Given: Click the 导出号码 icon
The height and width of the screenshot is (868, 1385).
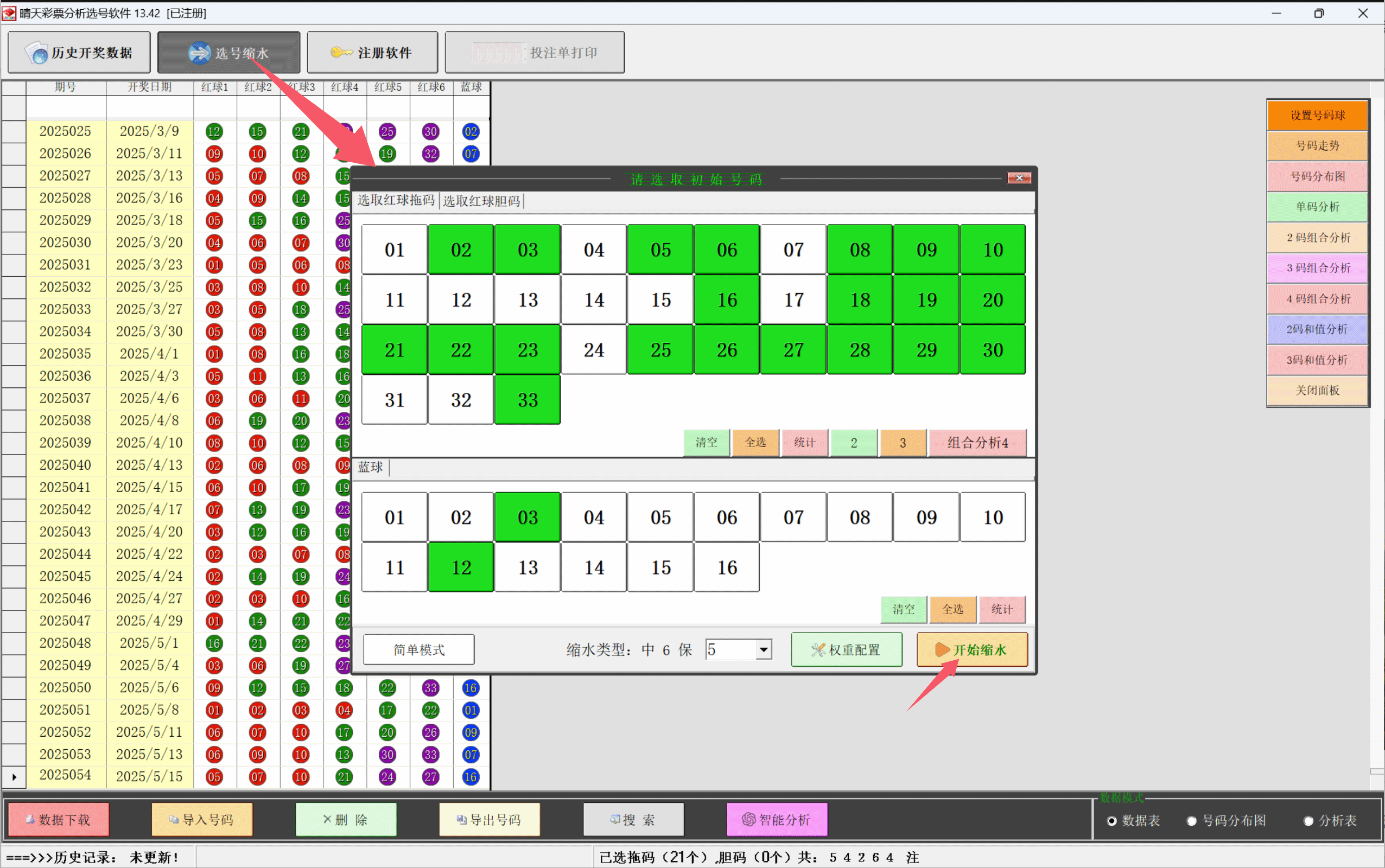Looking at the screenshot, I should [461, 819].
